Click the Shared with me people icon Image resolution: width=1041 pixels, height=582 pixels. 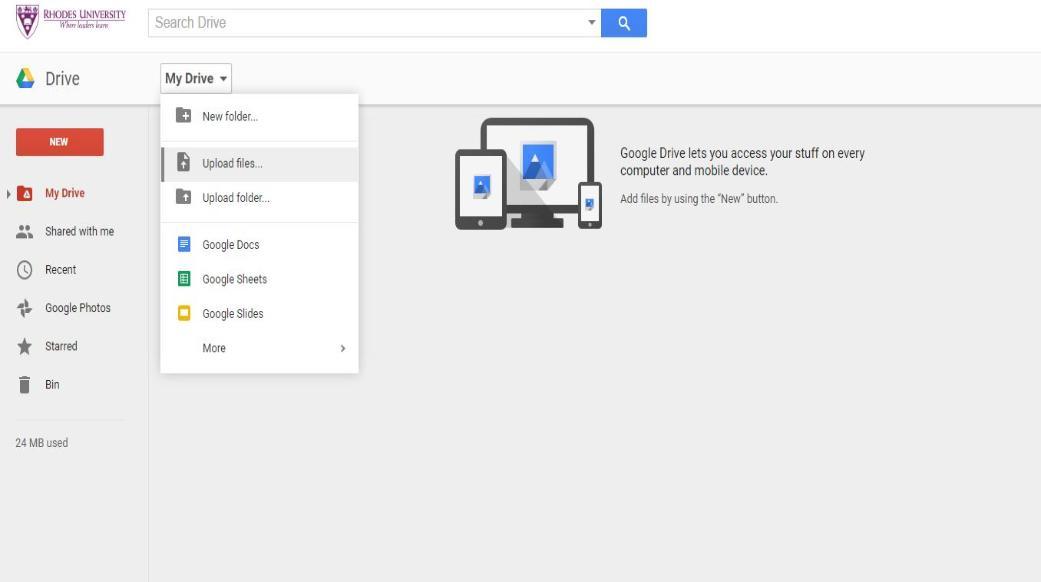tap(25, 232)
